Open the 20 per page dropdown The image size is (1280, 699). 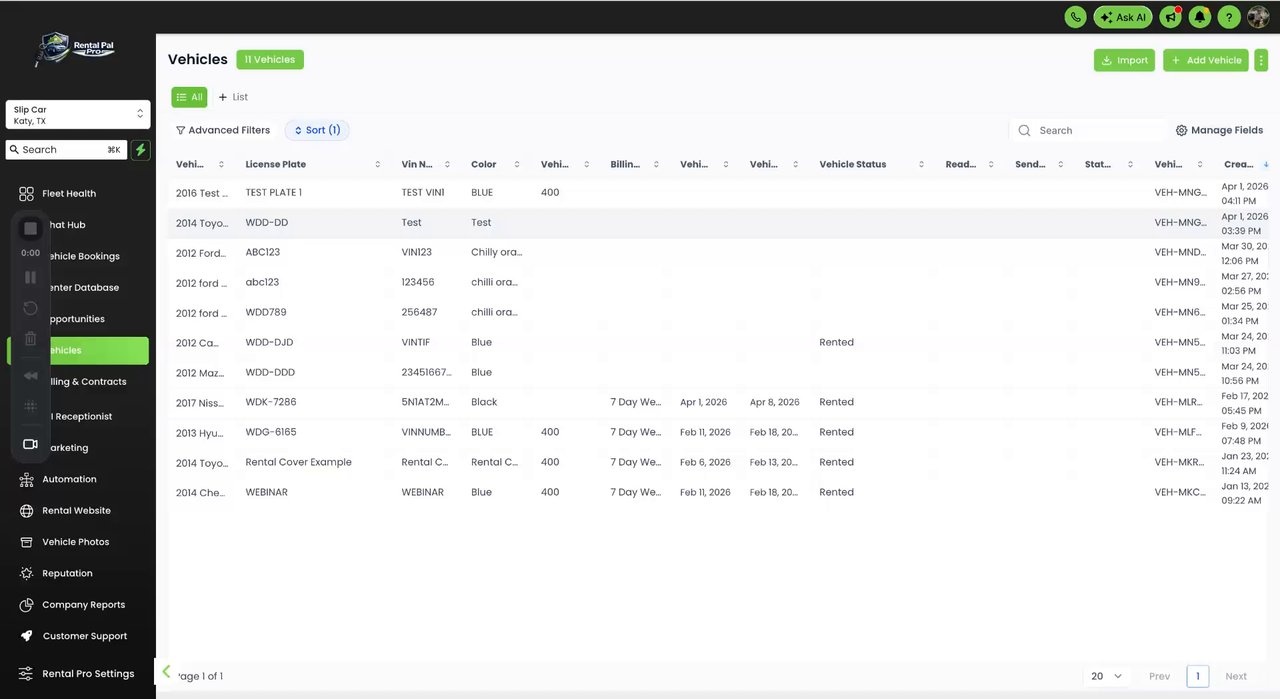pyautogui.click(x=1106, y=676)
